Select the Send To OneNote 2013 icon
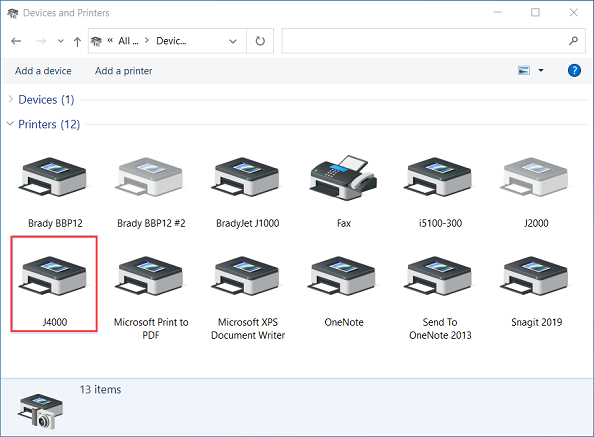Screen dimensions: 594x437 point(439,276)
